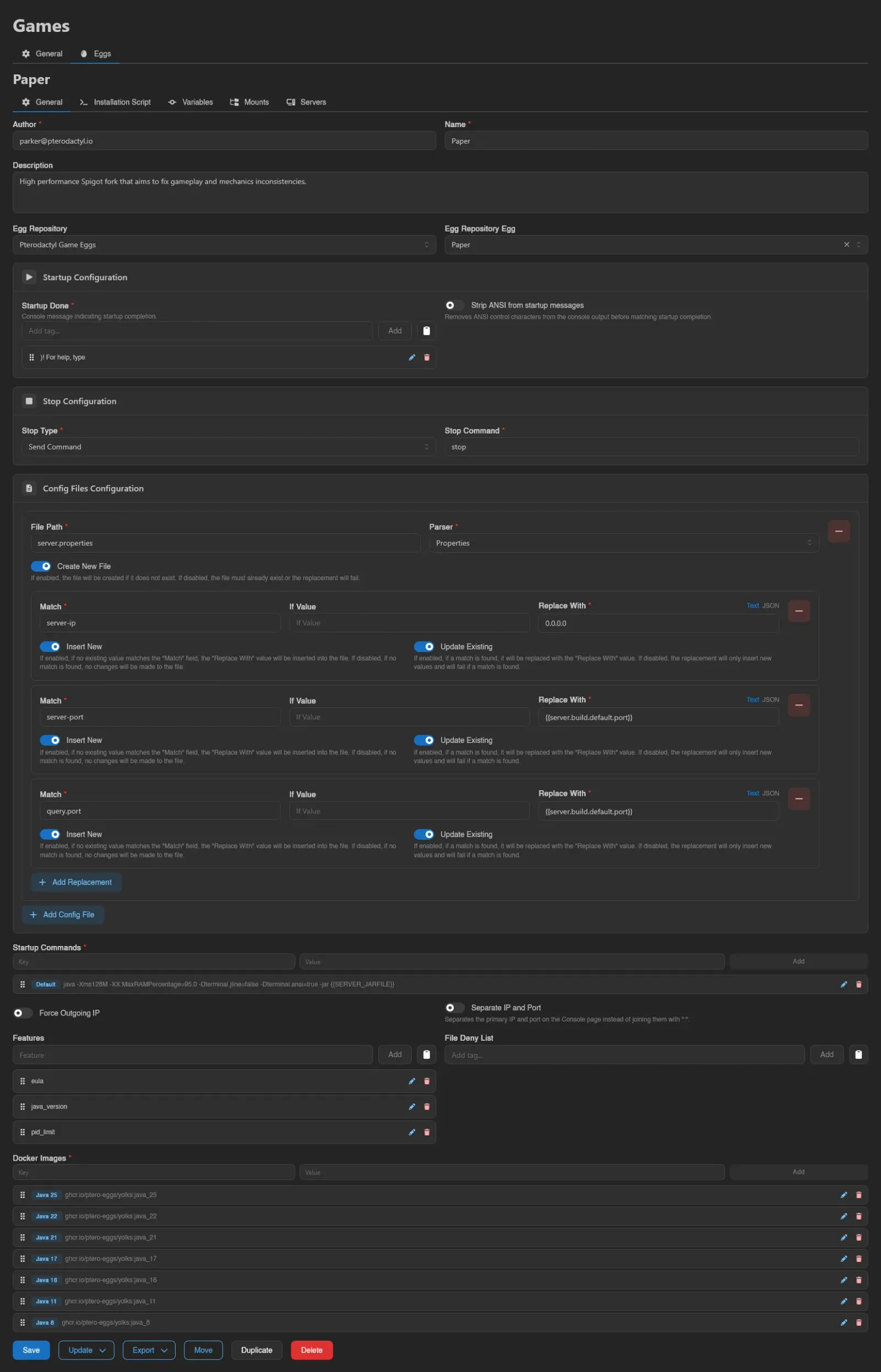Remove the server-ip replacement entry
The image size is (881, 1372).
(x=798, y=611)
